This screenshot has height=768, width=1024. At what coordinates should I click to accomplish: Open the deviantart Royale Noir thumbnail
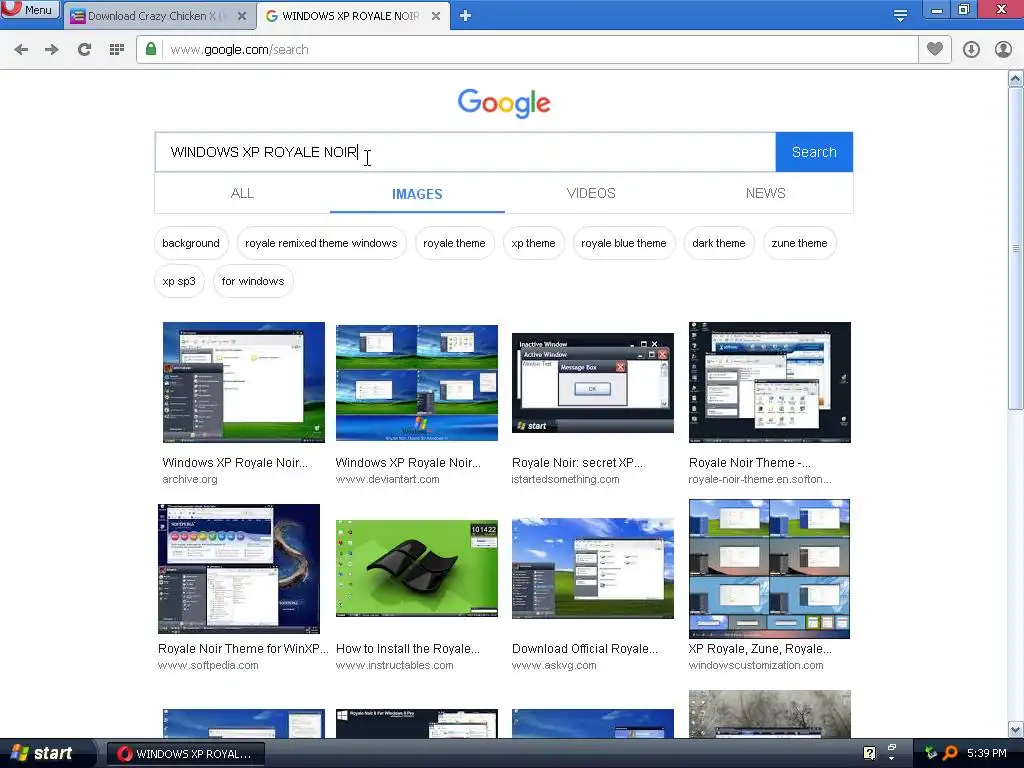(x=417, y=383)
